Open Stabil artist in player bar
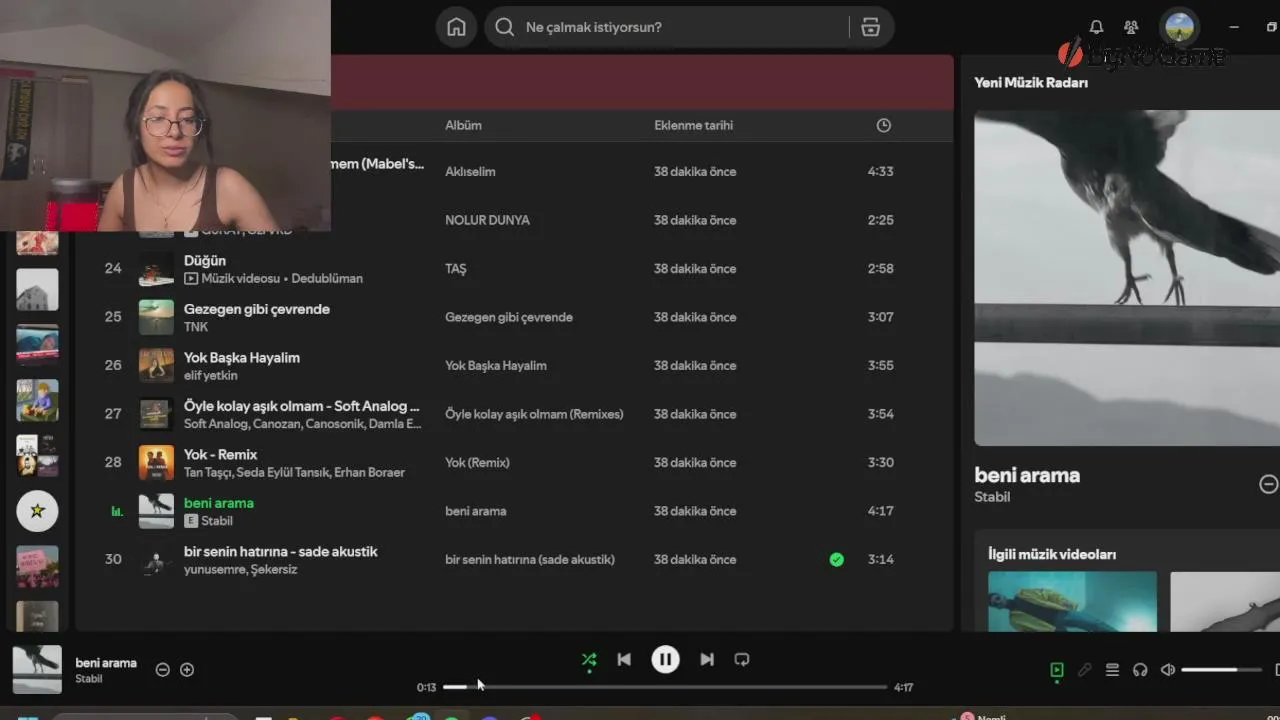 click(89, 679)
